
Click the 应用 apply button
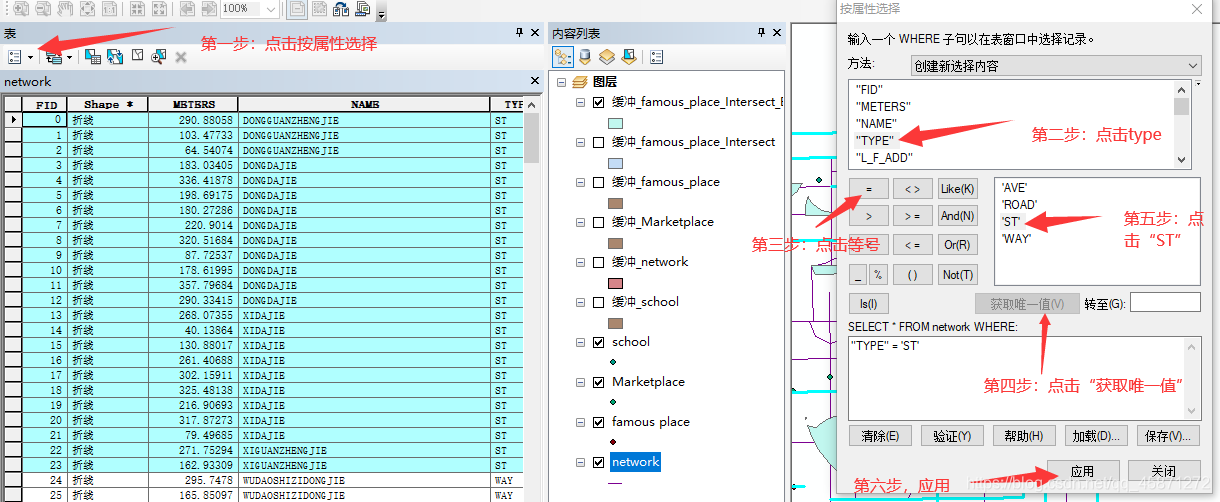(x=1082, y=471)
